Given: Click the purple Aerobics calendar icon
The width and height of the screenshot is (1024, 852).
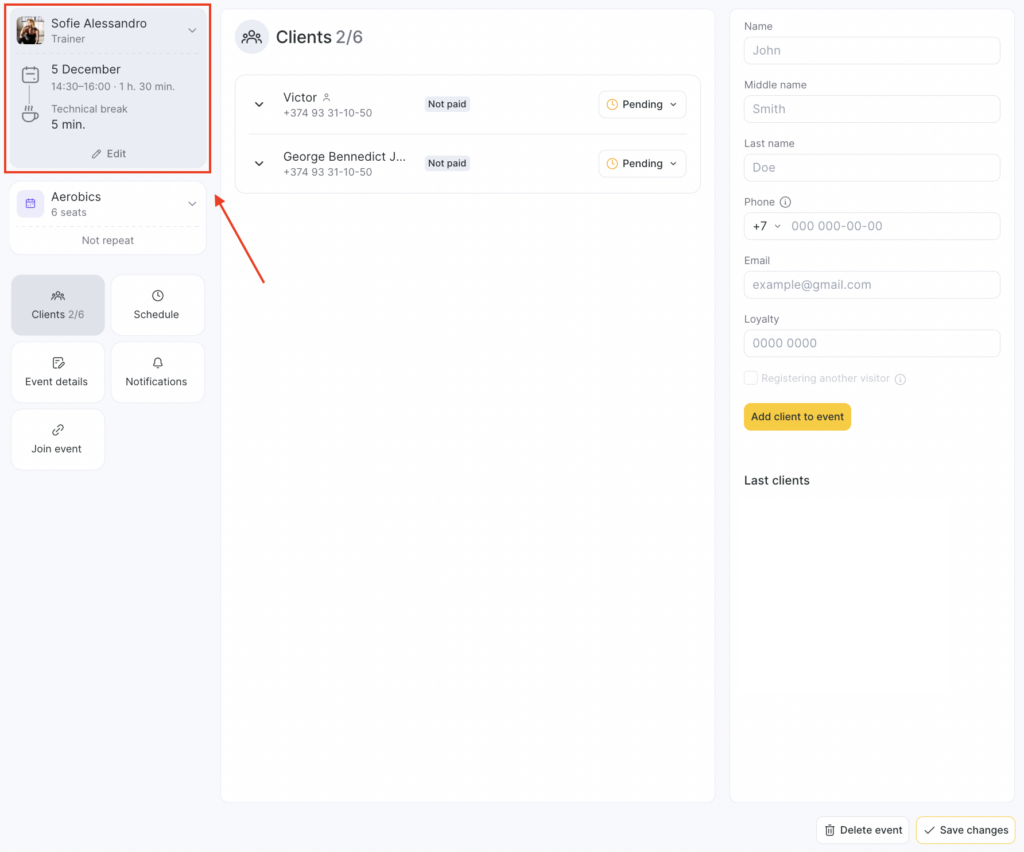Looking at the screenshot, I should (x=30, y=204).
